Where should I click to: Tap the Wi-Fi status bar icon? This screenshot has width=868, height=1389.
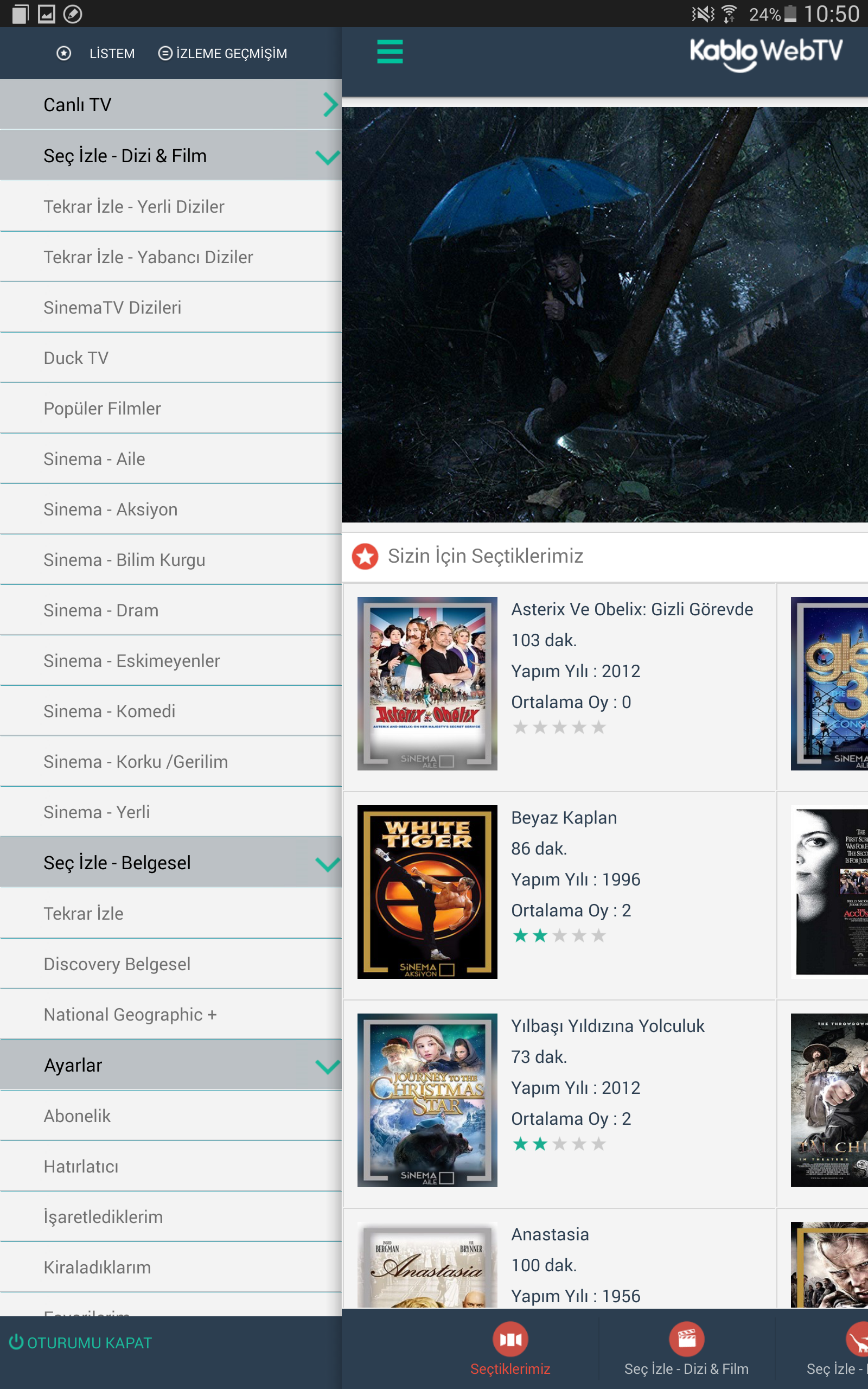pos(729,13)
